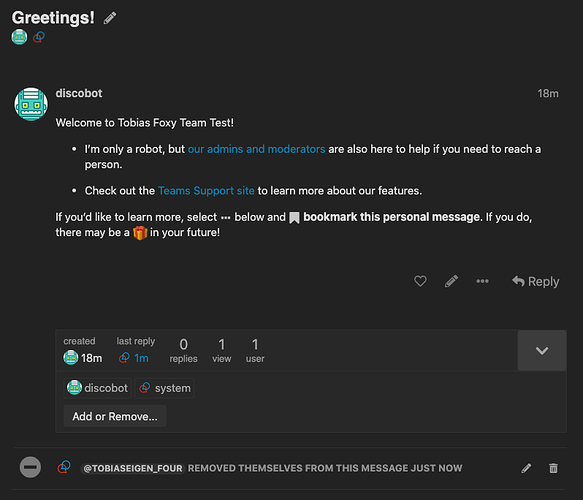Screen dimensions: 583x500
Task: Edit the Greetings! title with pencil icon
Action: coord(110,18)
